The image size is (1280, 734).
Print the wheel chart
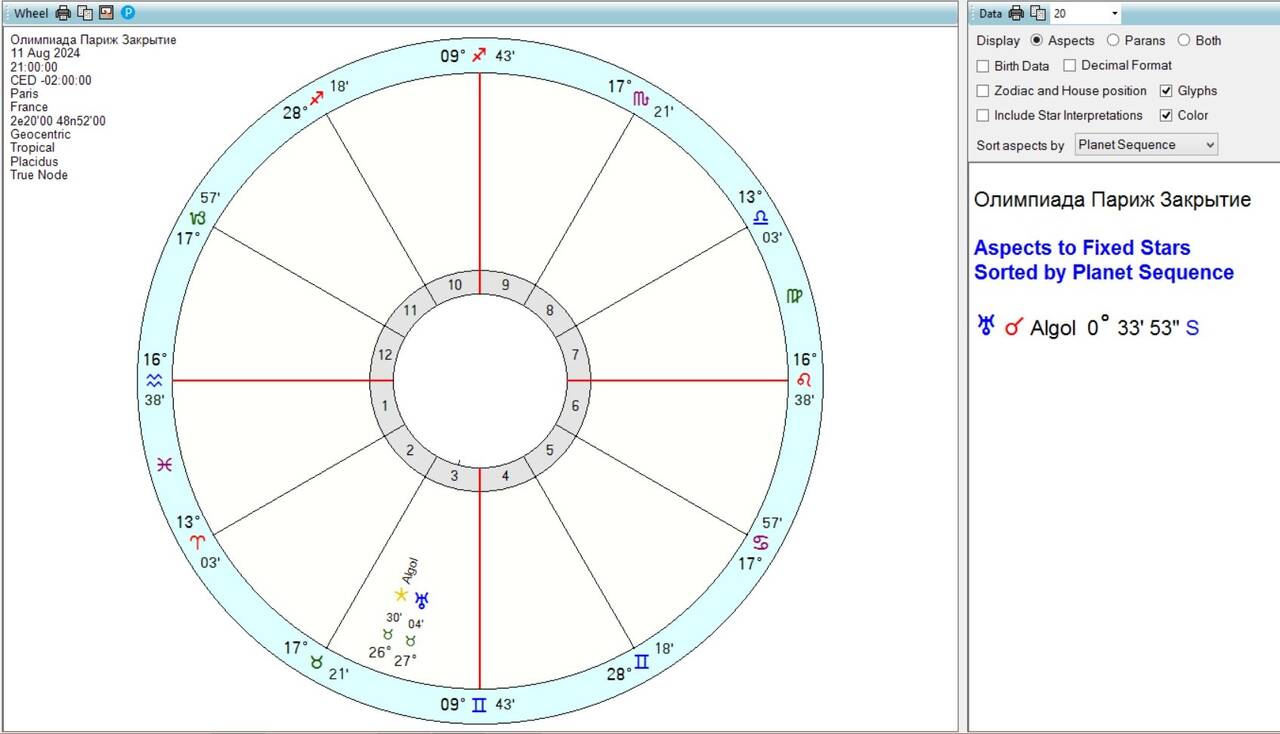coord(63,13)
